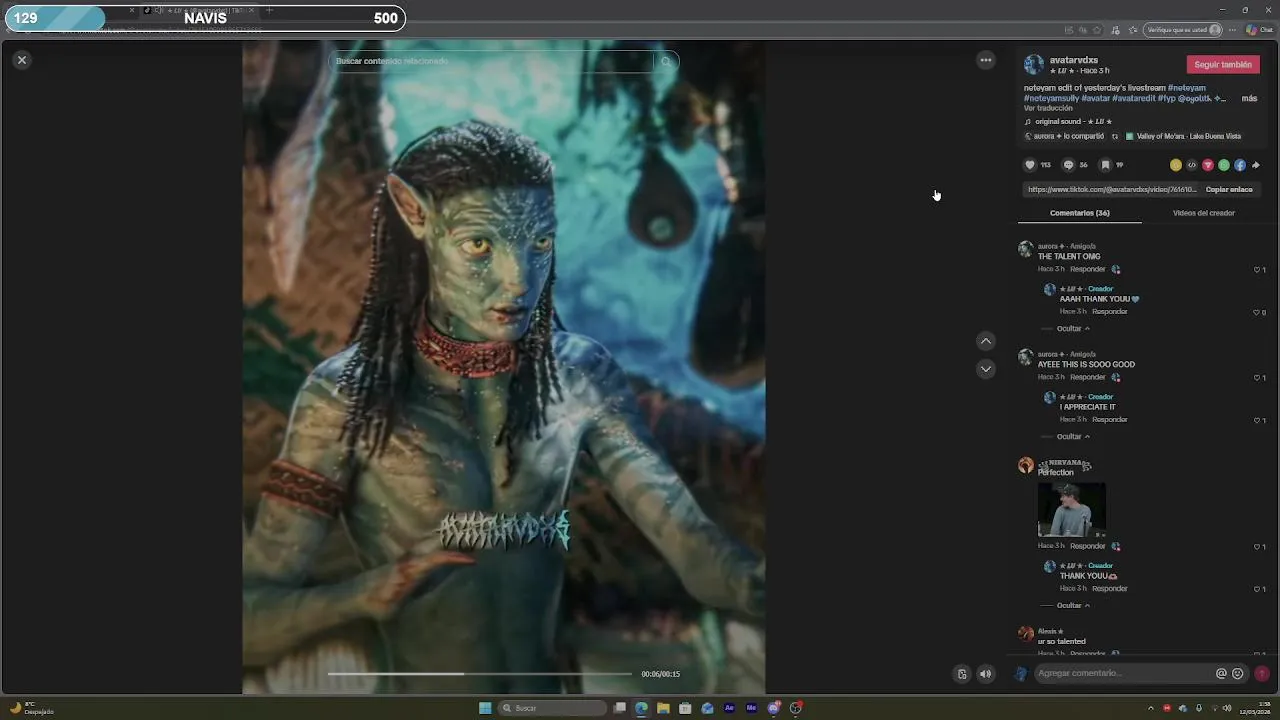Share the video to WhatsApp

pyautogui.click(x=1224, y=165)
